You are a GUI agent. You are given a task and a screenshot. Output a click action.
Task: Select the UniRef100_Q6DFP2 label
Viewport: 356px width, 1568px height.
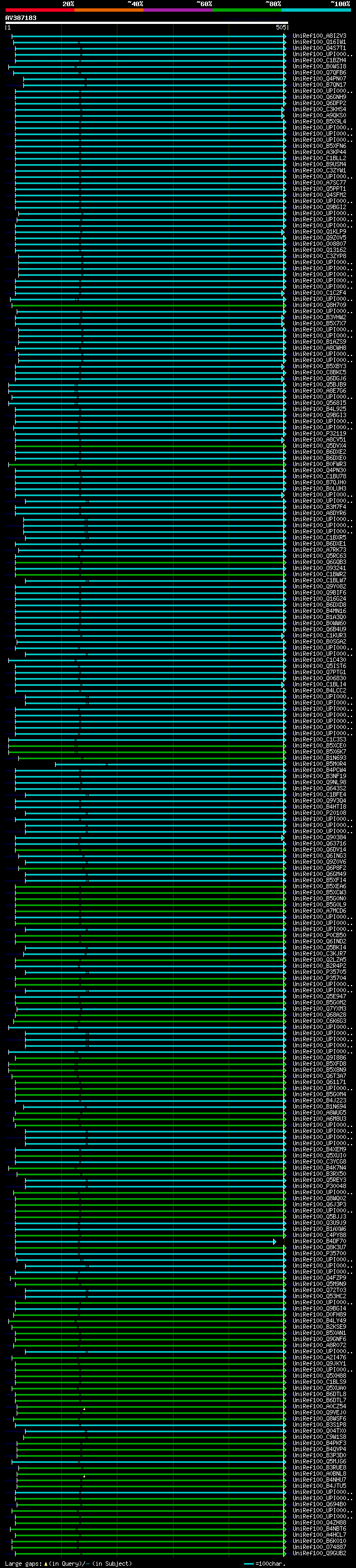pos(319,103)
